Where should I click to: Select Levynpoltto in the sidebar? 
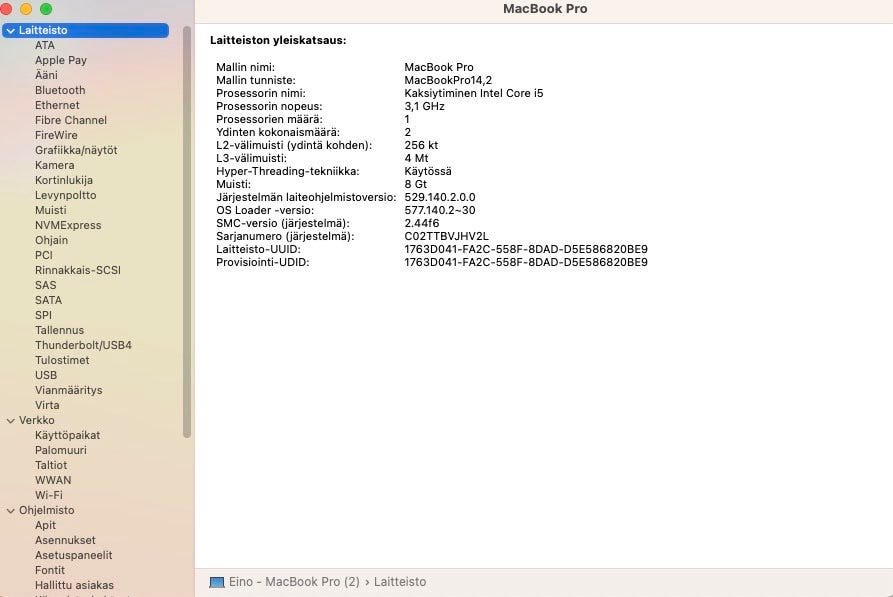pos(65,195)
